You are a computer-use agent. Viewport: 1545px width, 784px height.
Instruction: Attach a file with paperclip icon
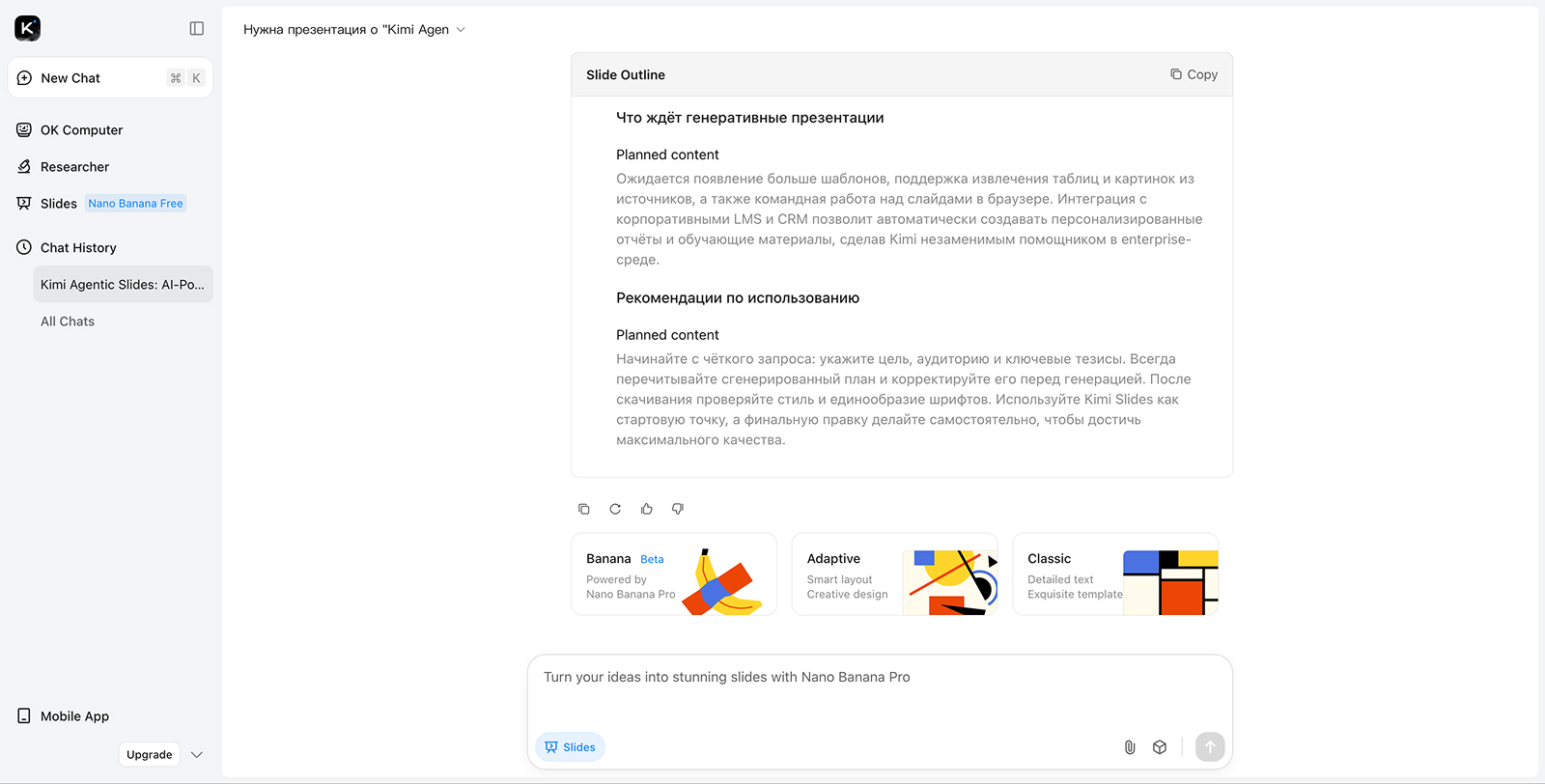tap(1130, 747)
